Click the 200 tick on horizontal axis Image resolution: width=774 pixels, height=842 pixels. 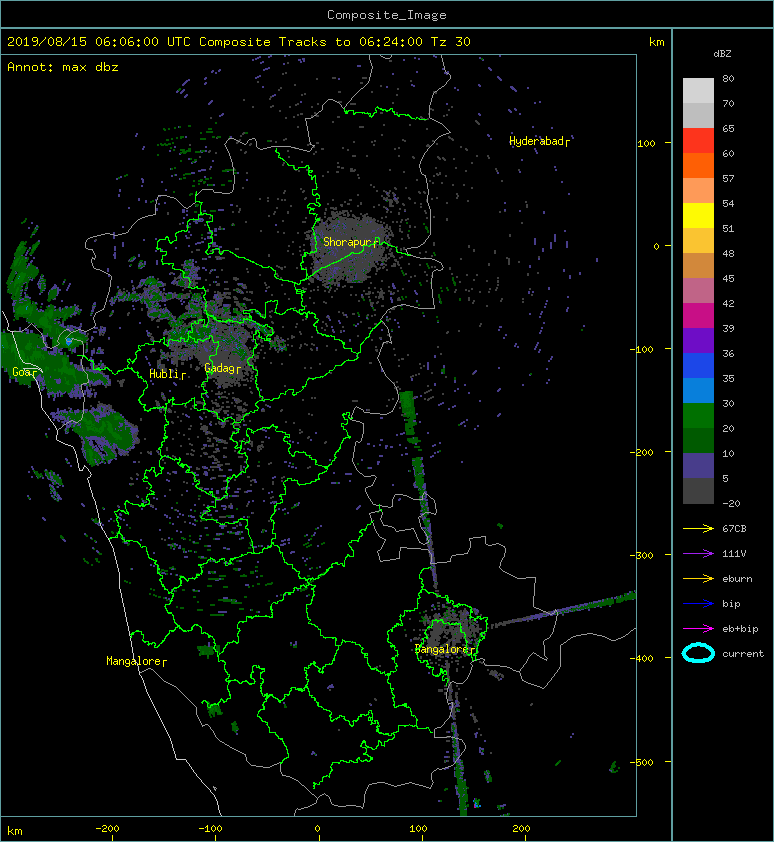pyautogui.click(x=521, y=829)
